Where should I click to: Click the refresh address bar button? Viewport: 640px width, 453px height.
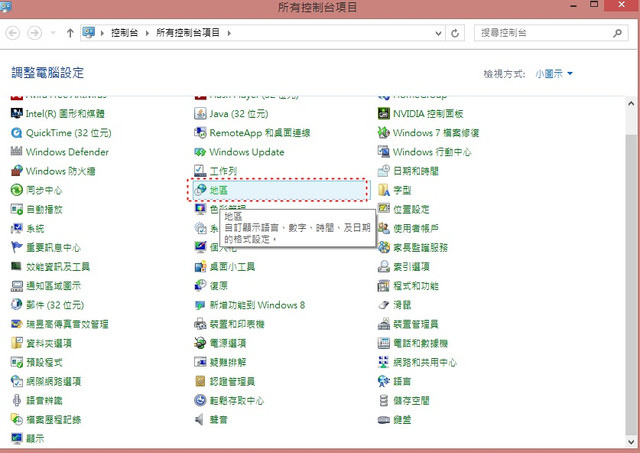(455, 33)
